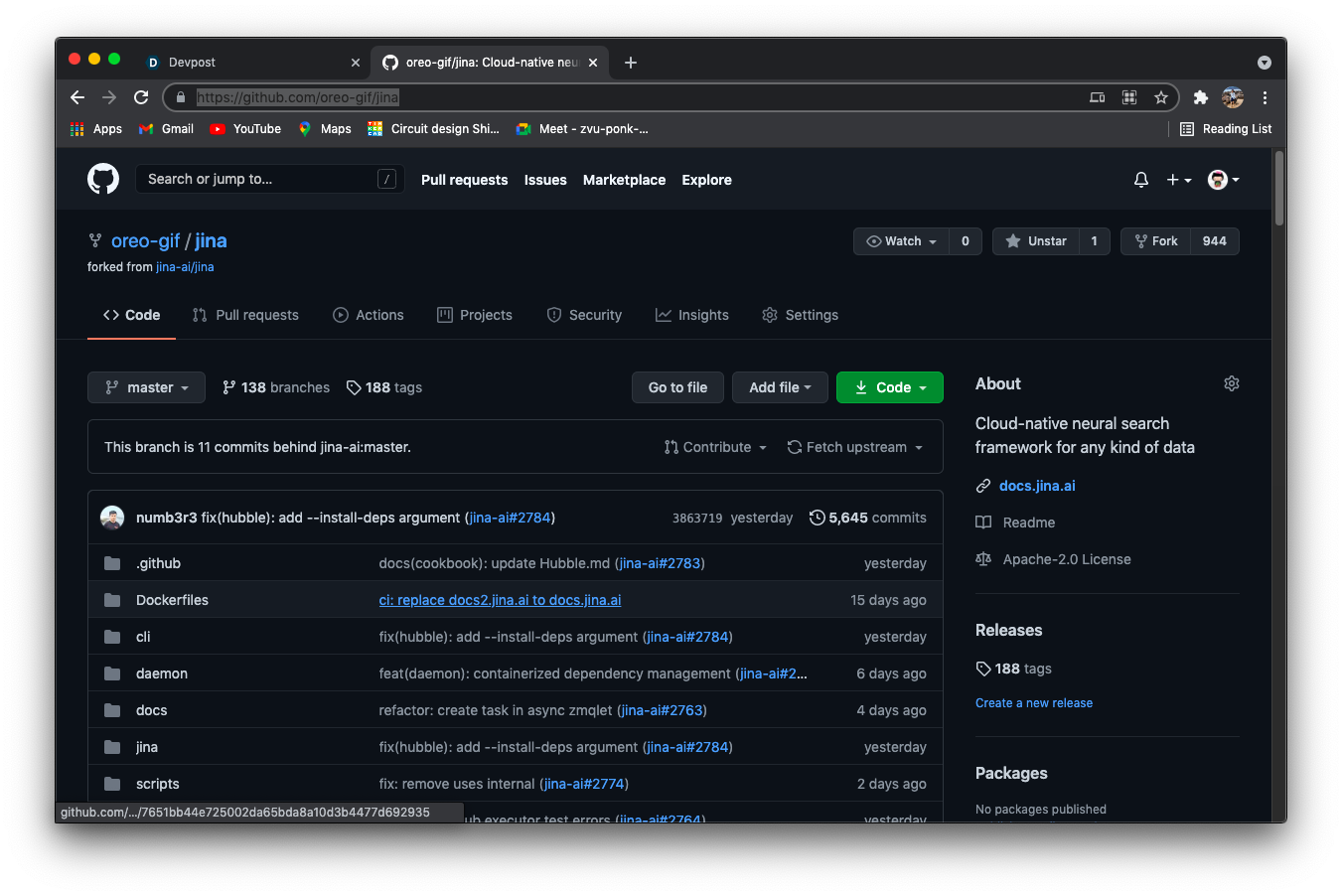Screen dimensions: 1342x896
Task: Open the Dockerfiles folder
Action: (x=172, y=600)
